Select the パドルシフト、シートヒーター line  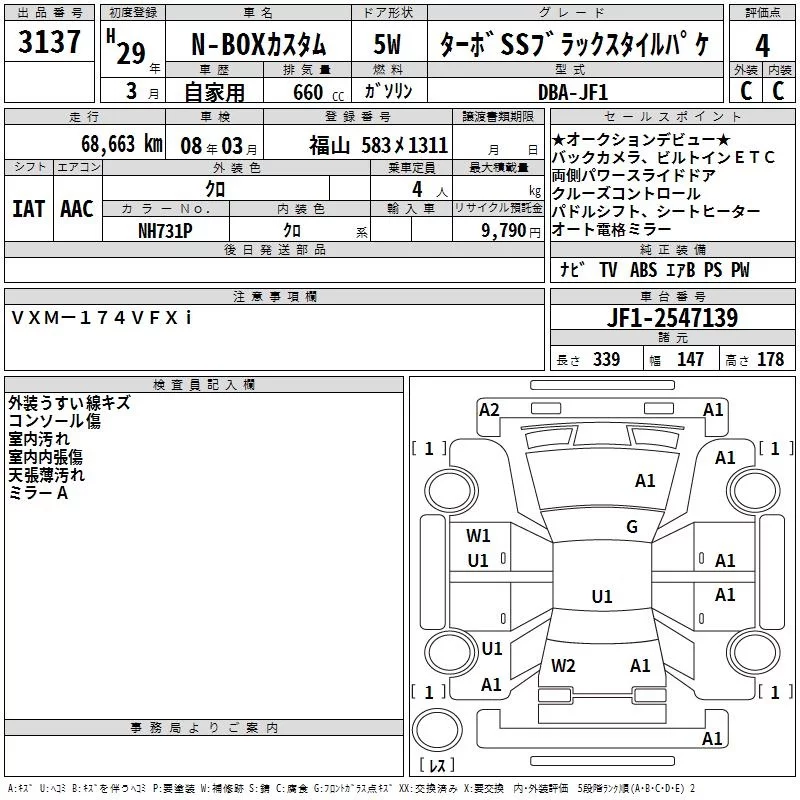[x=656, y=211]
